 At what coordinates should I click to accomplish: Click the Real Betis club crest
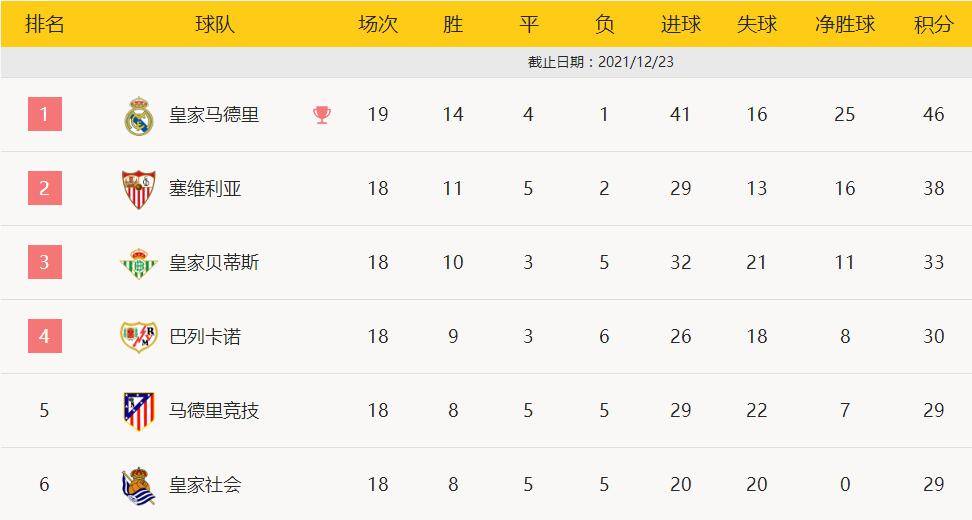(x=139, y=263)
